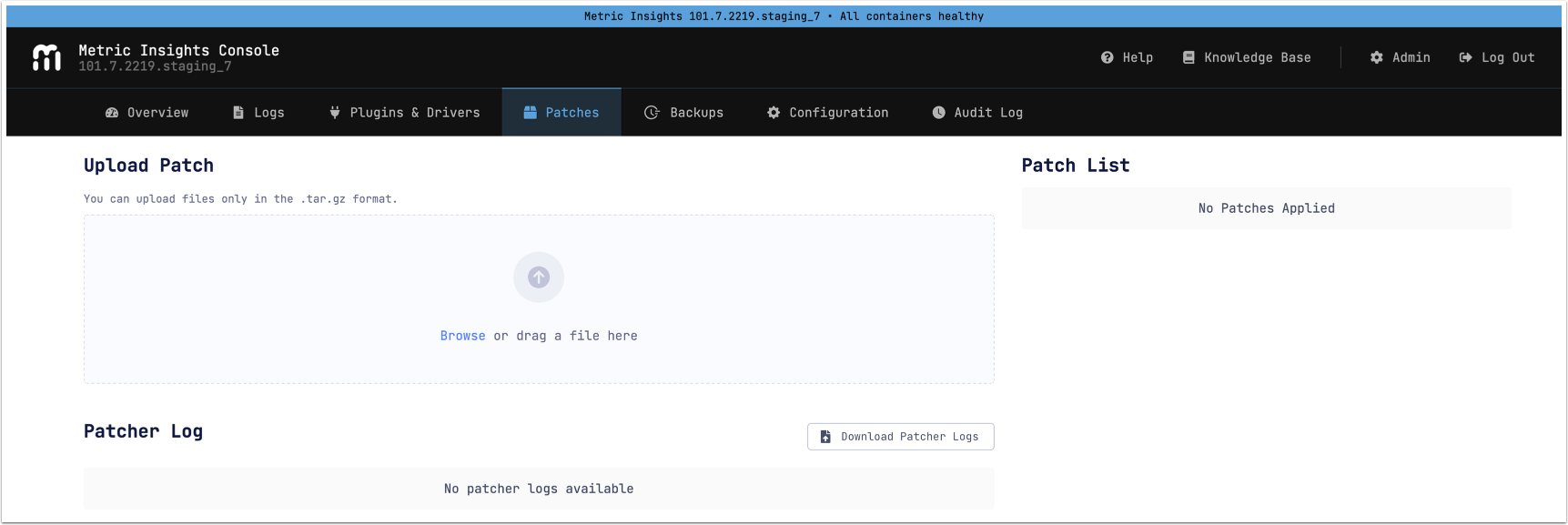Image resolution: width=1568 pixels, height=525 pixels.
Task: Go to the Backups tab
Action: (x=683, y=113)
